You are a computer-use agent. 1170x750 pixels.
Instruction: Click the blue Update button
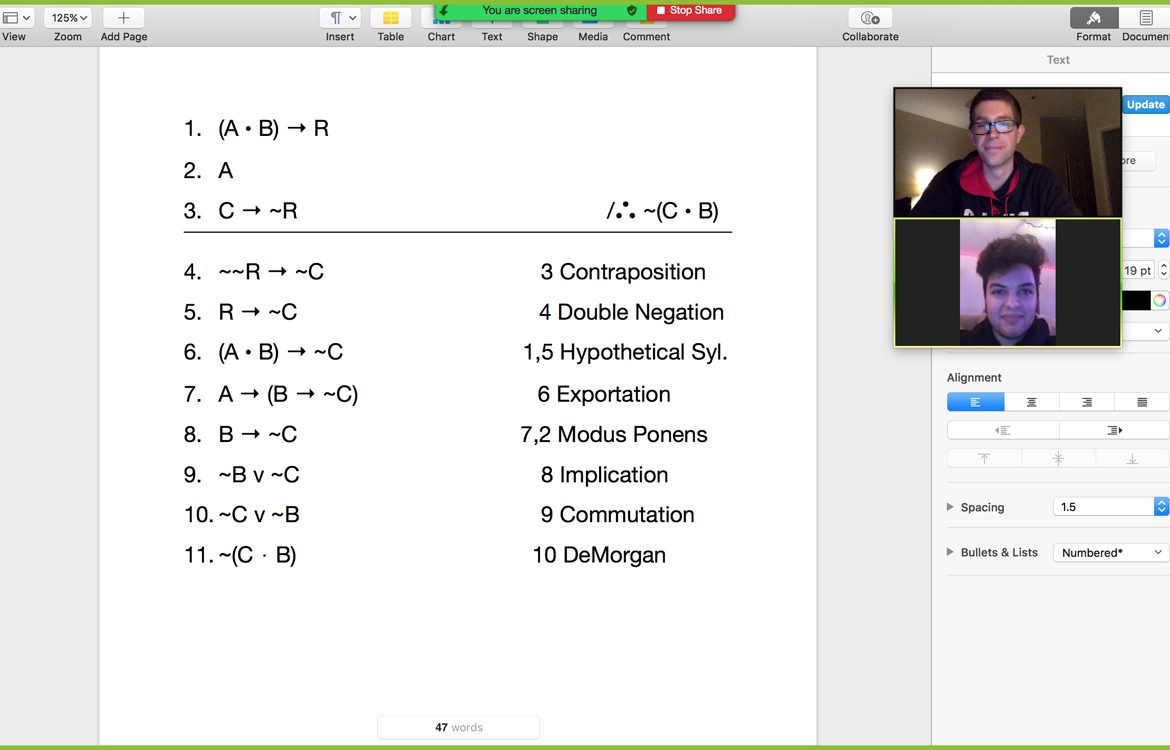click(x=1145, y=104)
